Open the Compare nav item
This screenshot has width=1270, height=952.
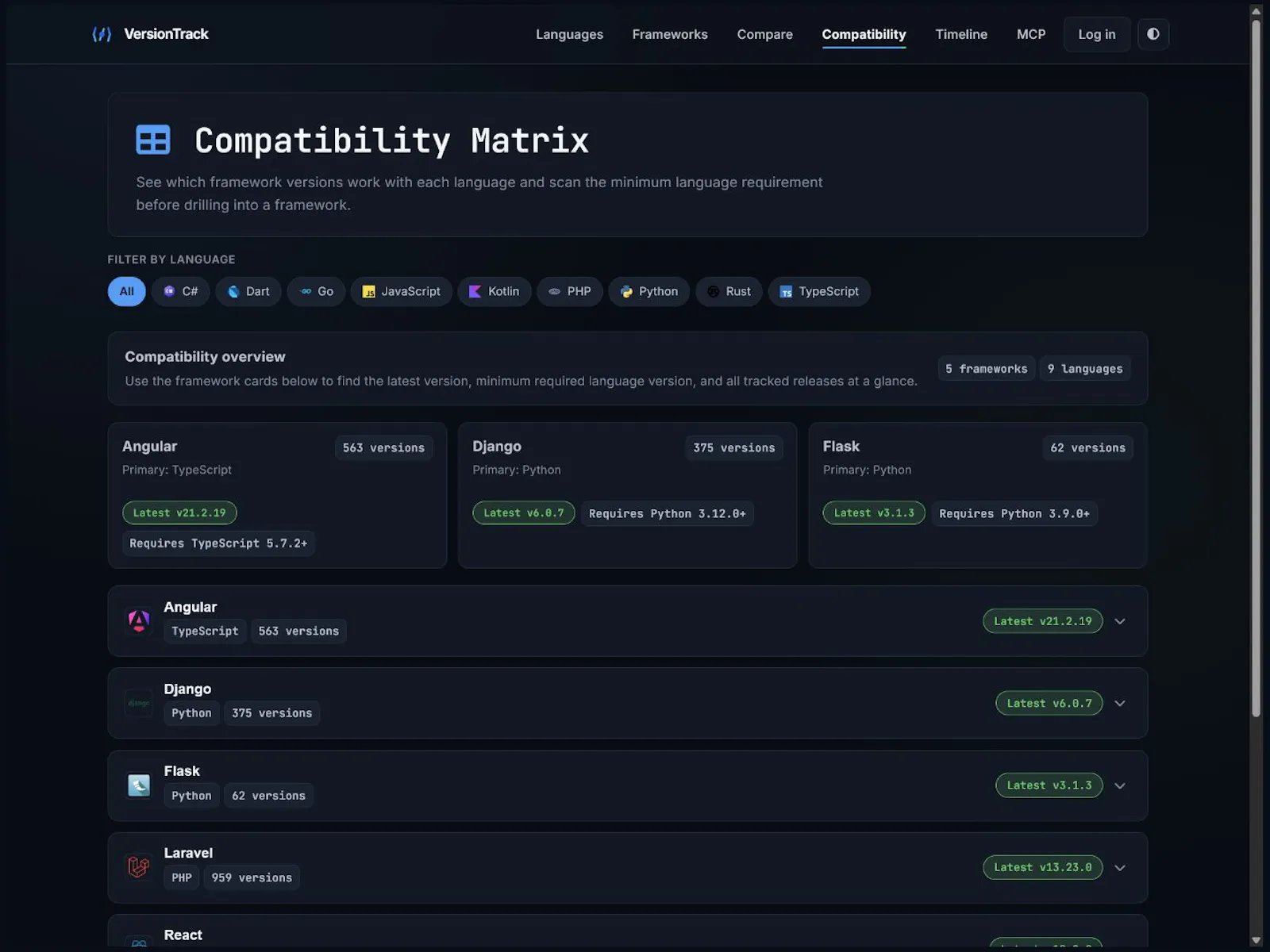click(764, 34)
